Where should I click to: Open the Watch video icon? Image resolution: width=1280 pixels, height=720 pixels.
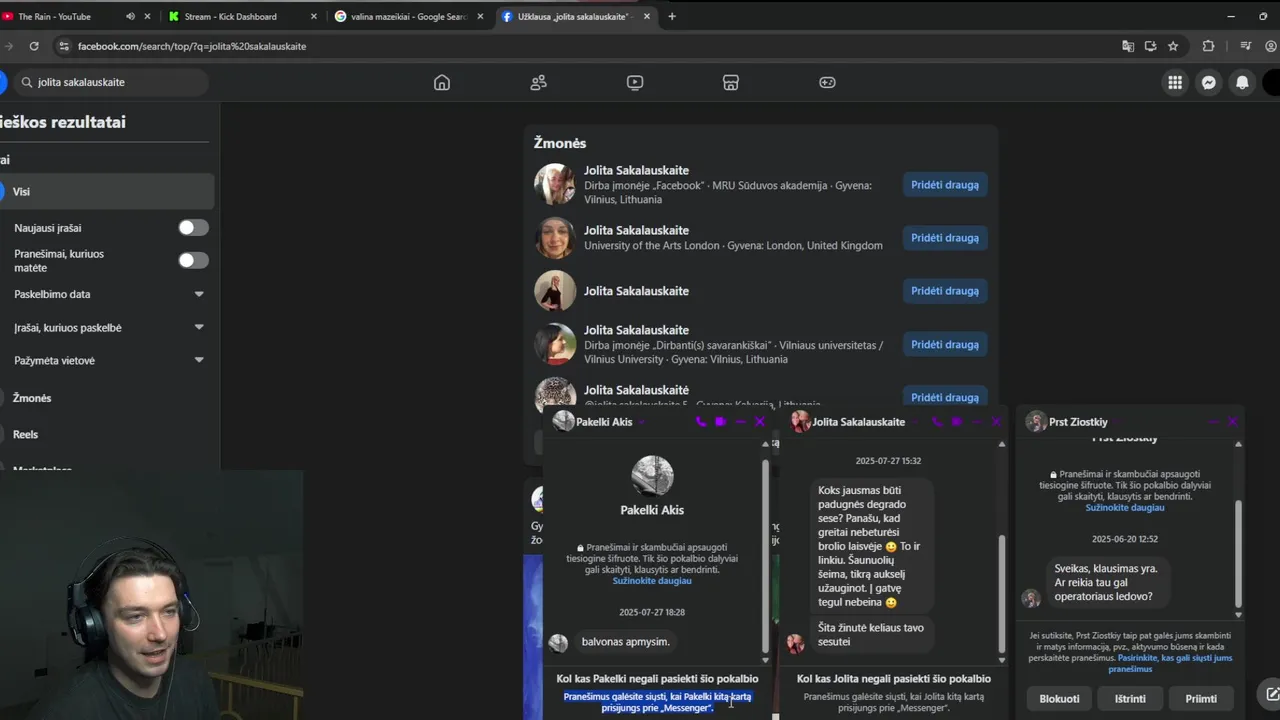pyautogui.click(x=635, y=83)
